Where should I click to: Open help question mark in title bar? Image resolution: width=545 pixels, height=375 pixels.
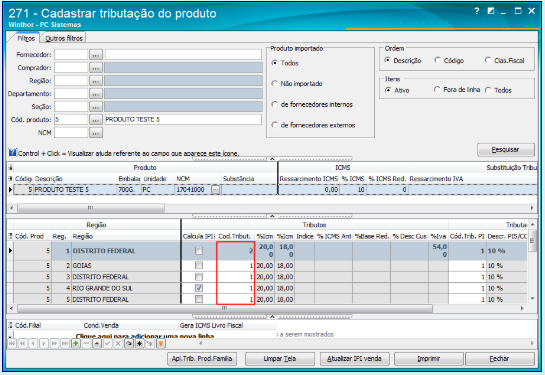tap(477, 11)
